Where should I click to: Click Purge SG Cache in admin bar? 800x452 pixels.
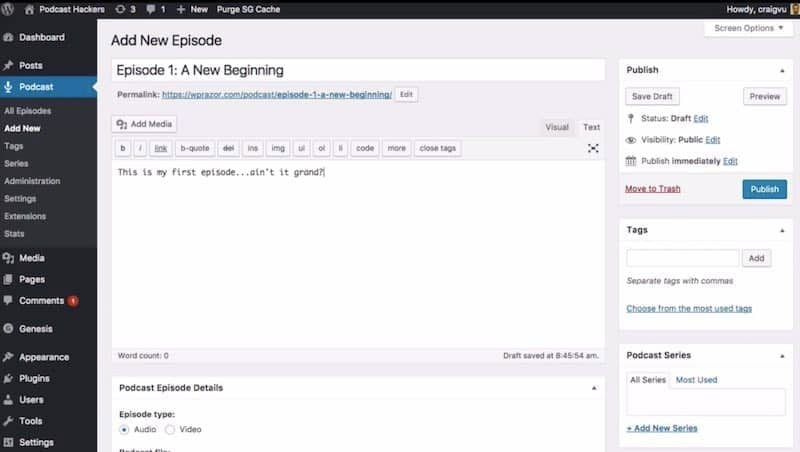click(248, 9)
